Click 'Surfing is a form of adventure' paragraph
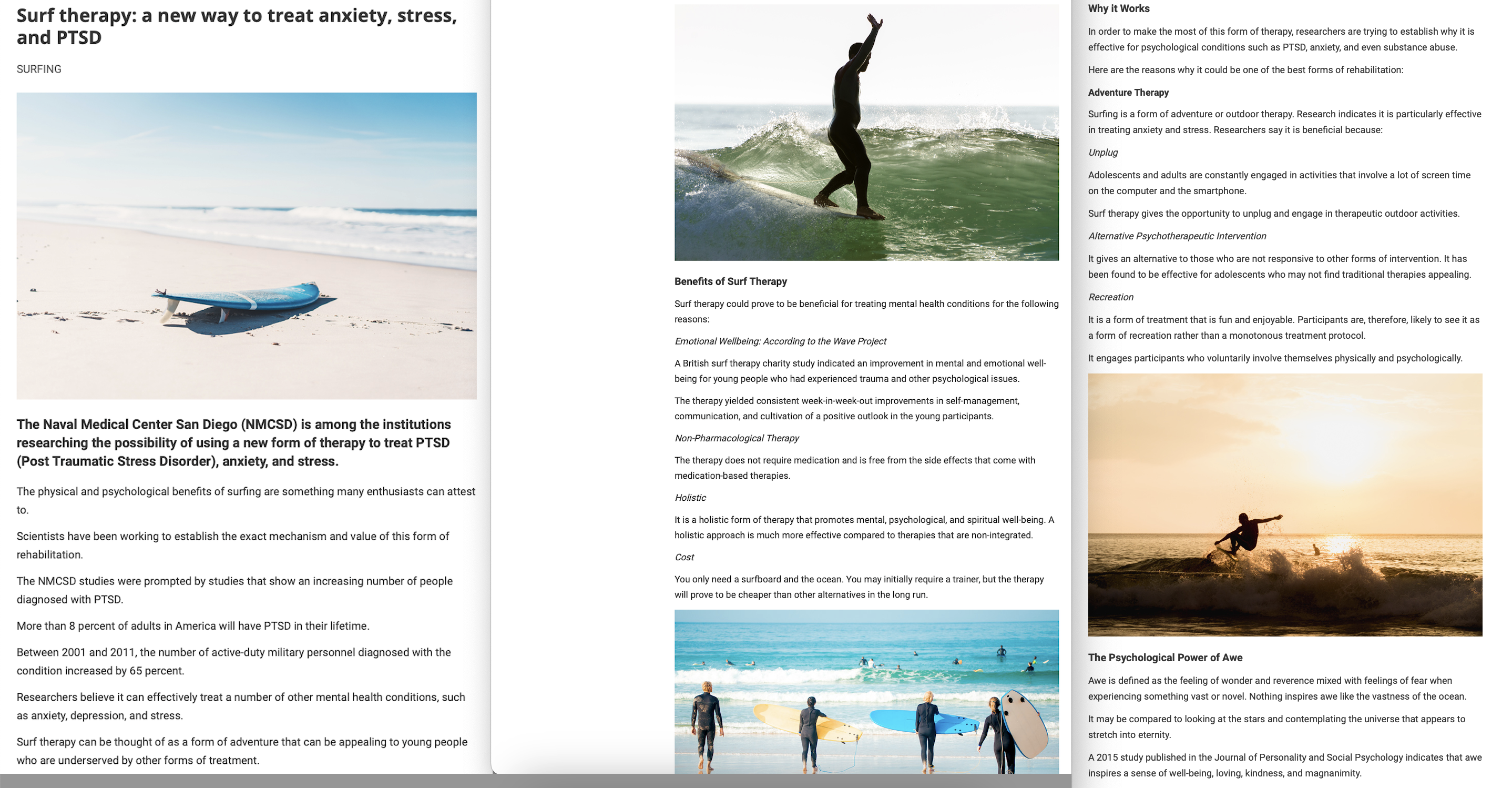 [x=1284, y=122]
